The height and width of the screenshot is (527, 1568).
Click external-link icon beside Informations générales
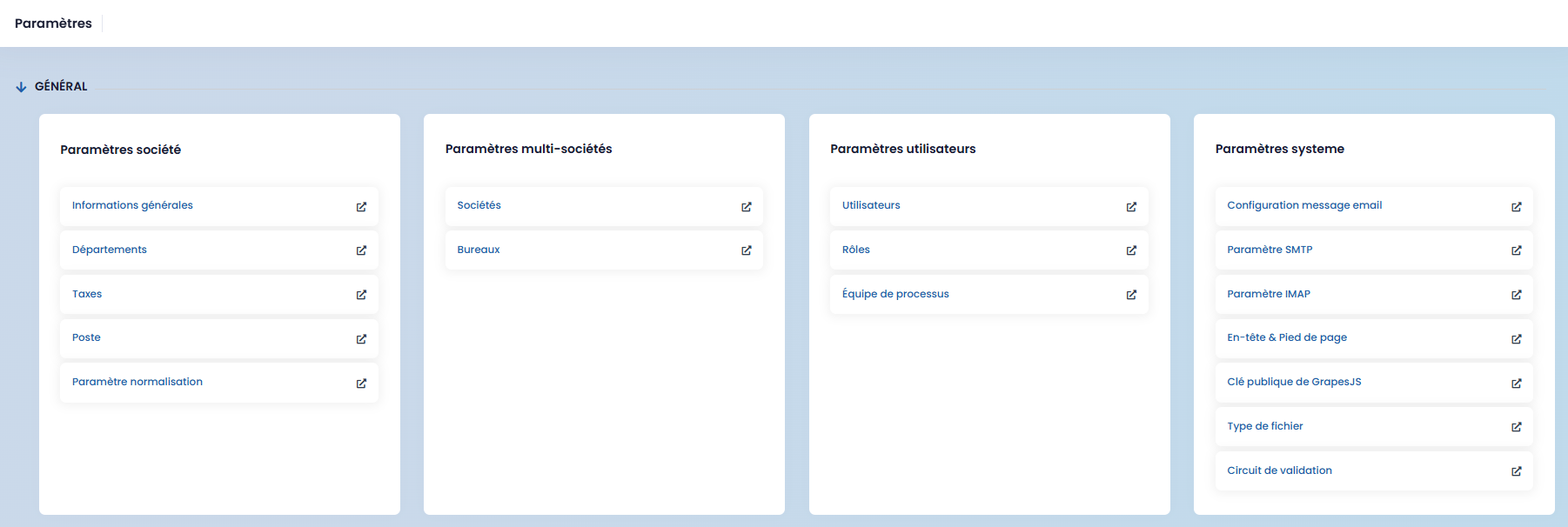point(361,207)
